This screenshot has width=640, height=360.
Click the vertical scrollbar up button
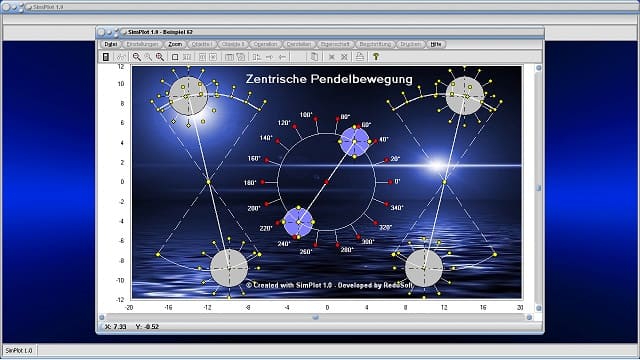coord(538,68)
